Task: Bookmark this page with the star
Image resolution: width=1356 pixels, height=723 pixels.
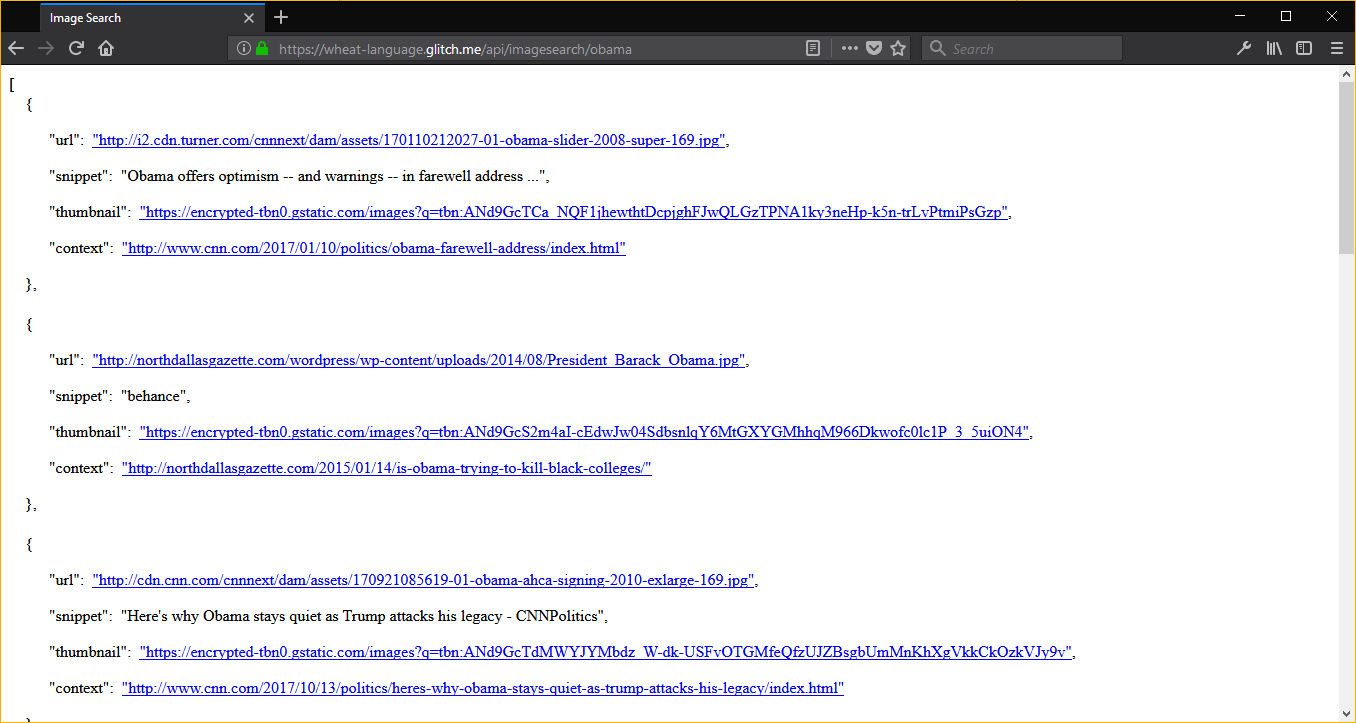Action: click(x=898, y=48)
